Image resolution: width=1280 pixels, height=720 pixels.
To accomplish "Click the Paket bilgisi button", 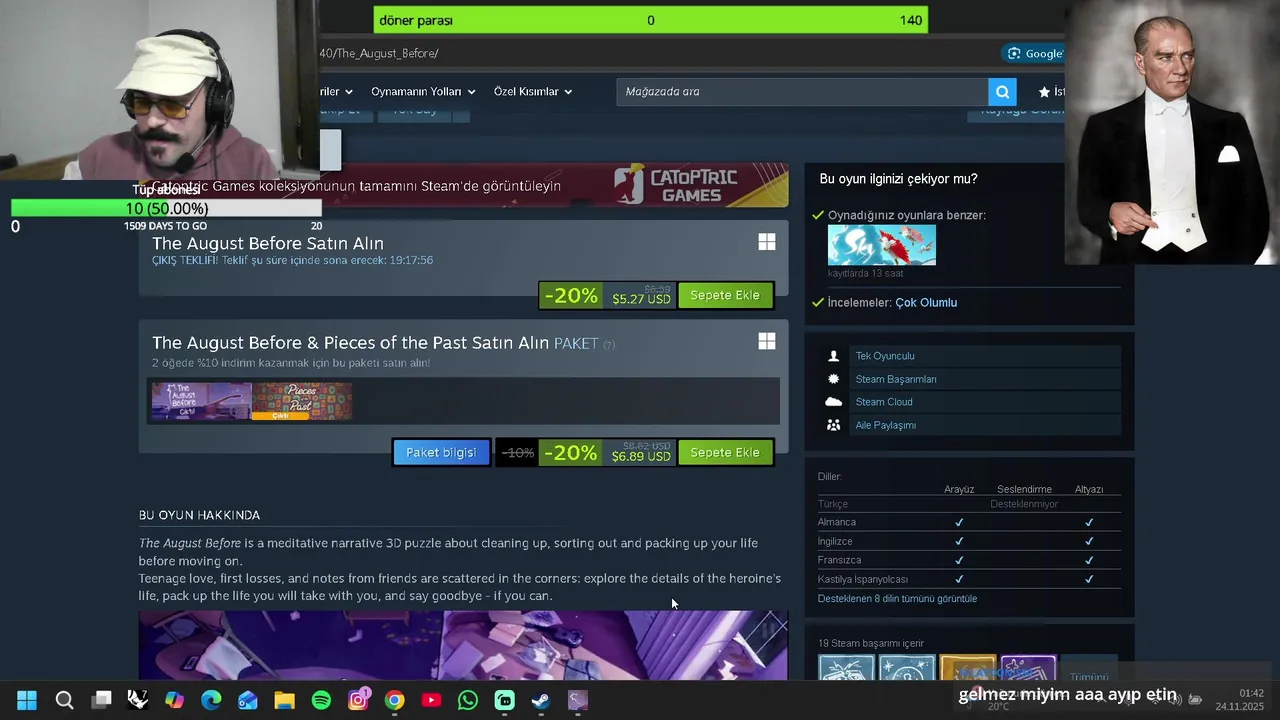I will 441,453.
